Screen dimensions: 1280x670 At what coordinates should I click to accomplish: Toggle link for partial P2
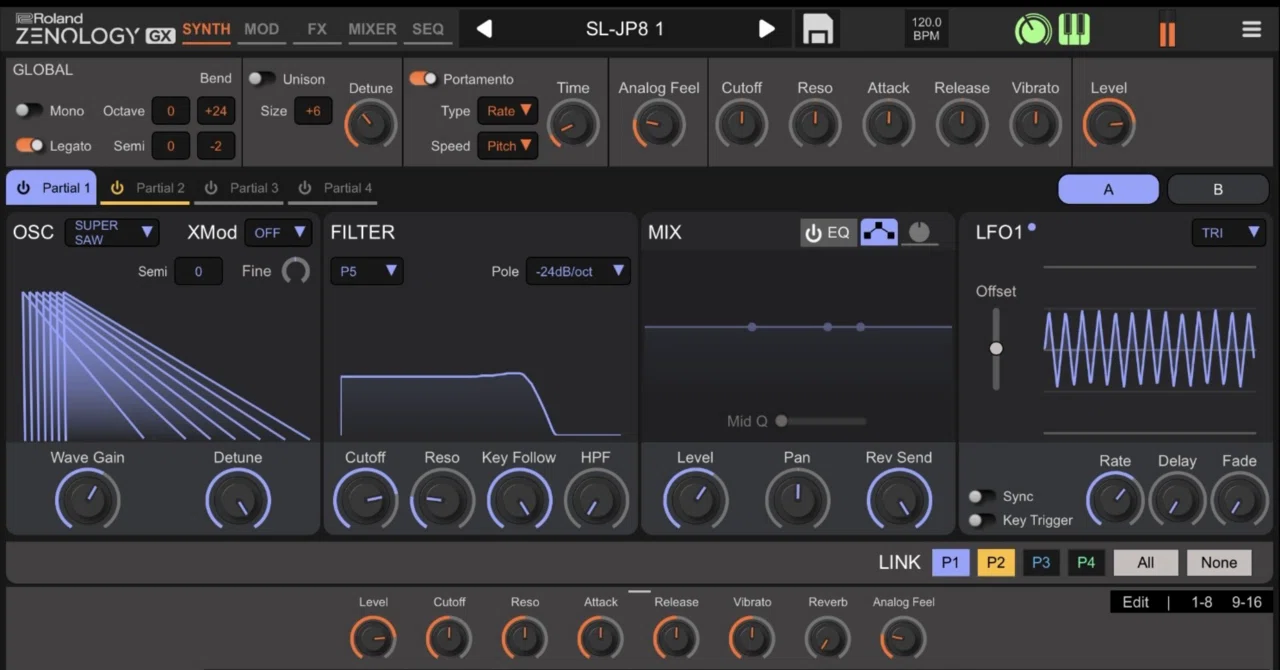(x=996, y=562)
